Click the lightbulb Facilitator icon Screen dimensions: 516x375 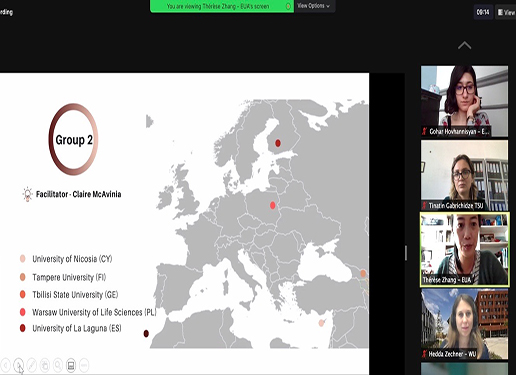tap(27, 194)
